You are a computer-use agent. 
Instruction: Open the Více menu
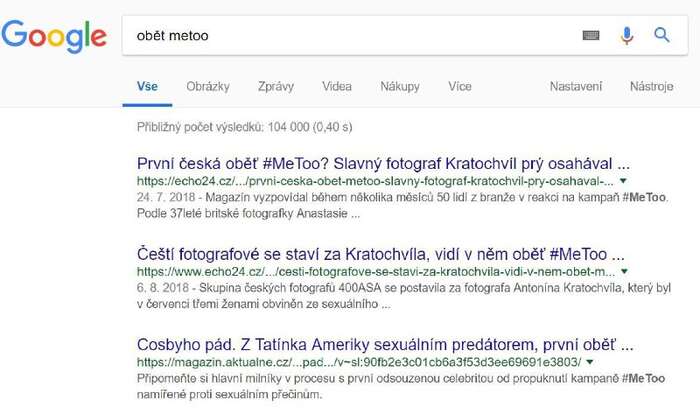click(460, 86)
